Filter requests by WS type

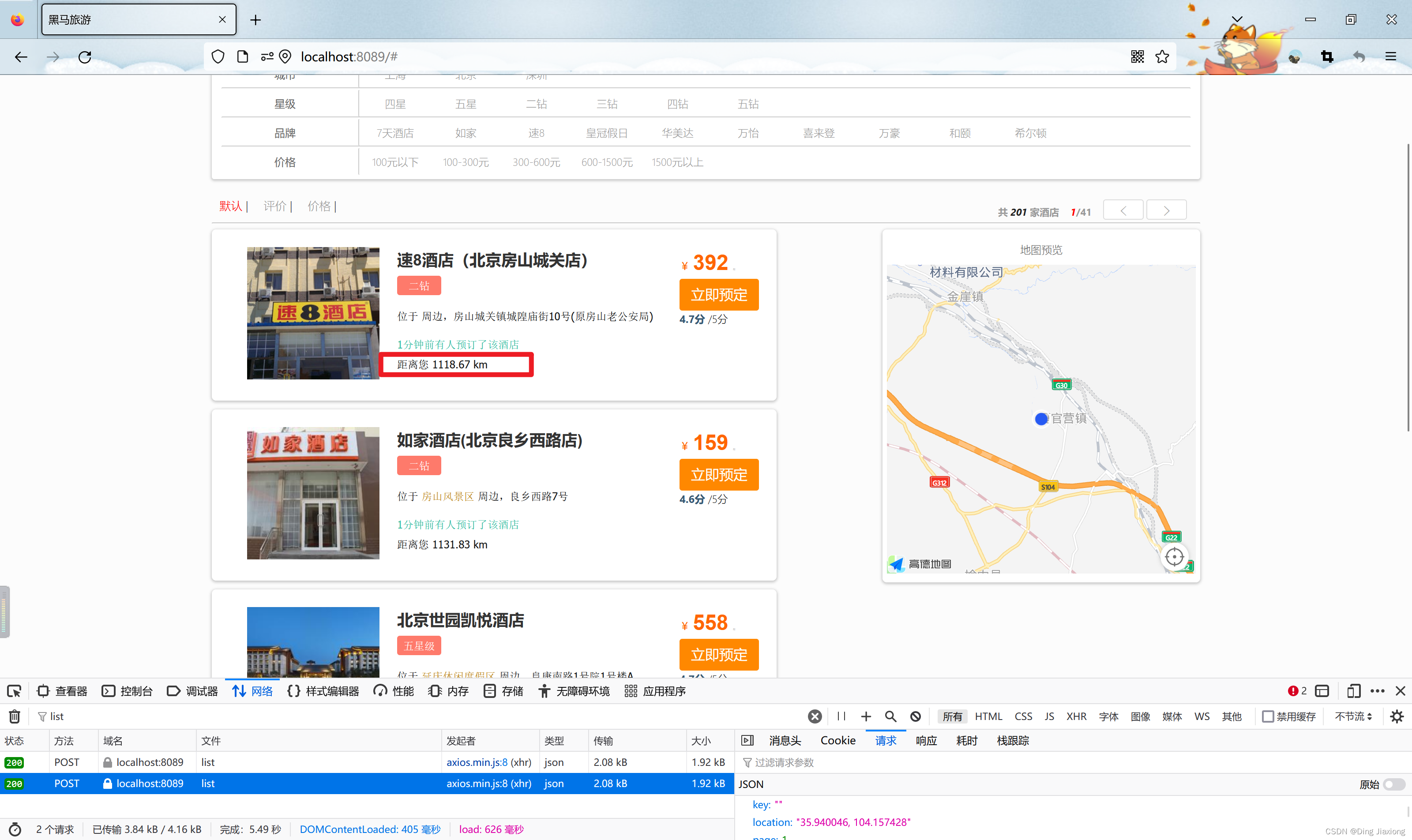(1202, 716)
